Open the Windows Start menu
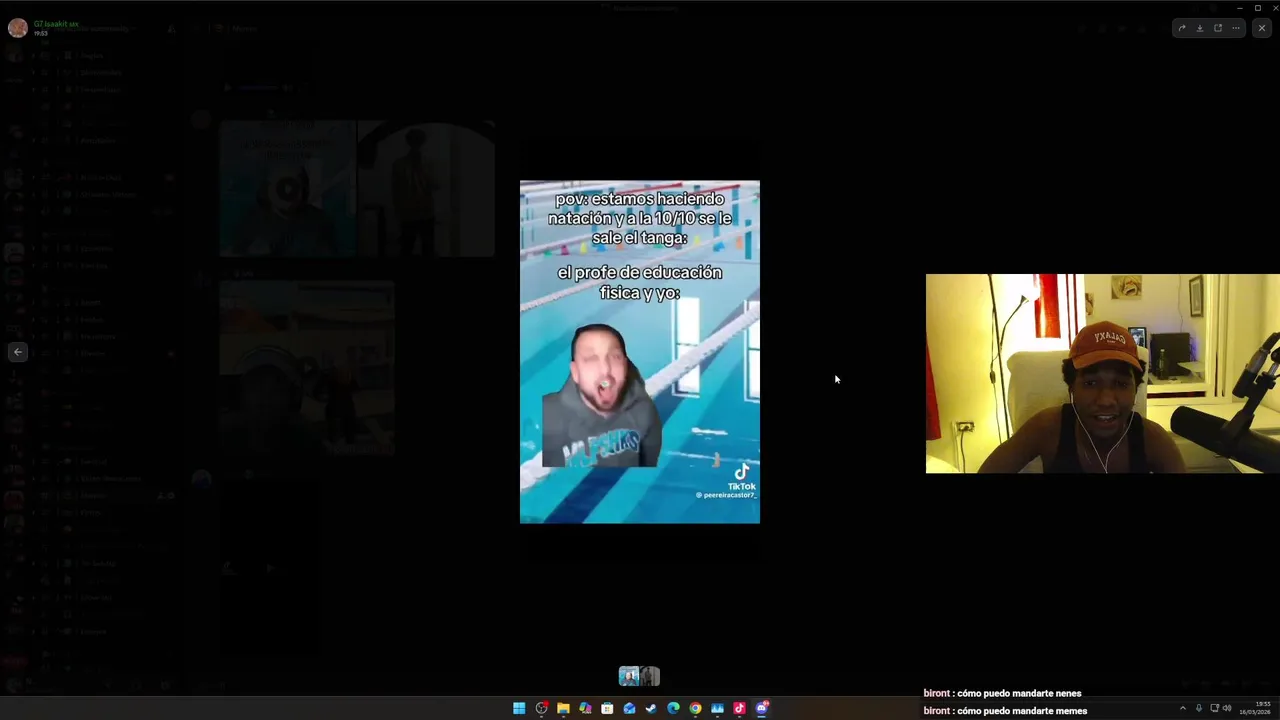The image size is (1280, 720). click(519, 708)
